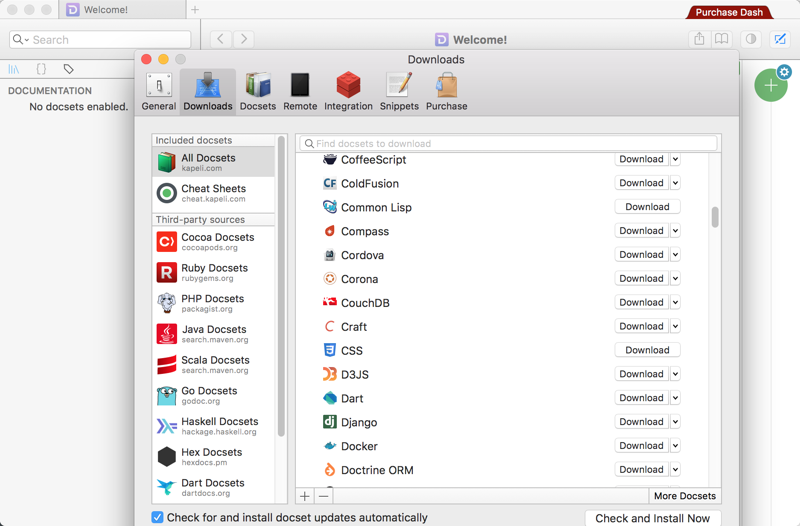Image resolution: width=800 pixels, height=526 pixels.
Task: Select Hex Docsets source
Action: pos(213,456)
